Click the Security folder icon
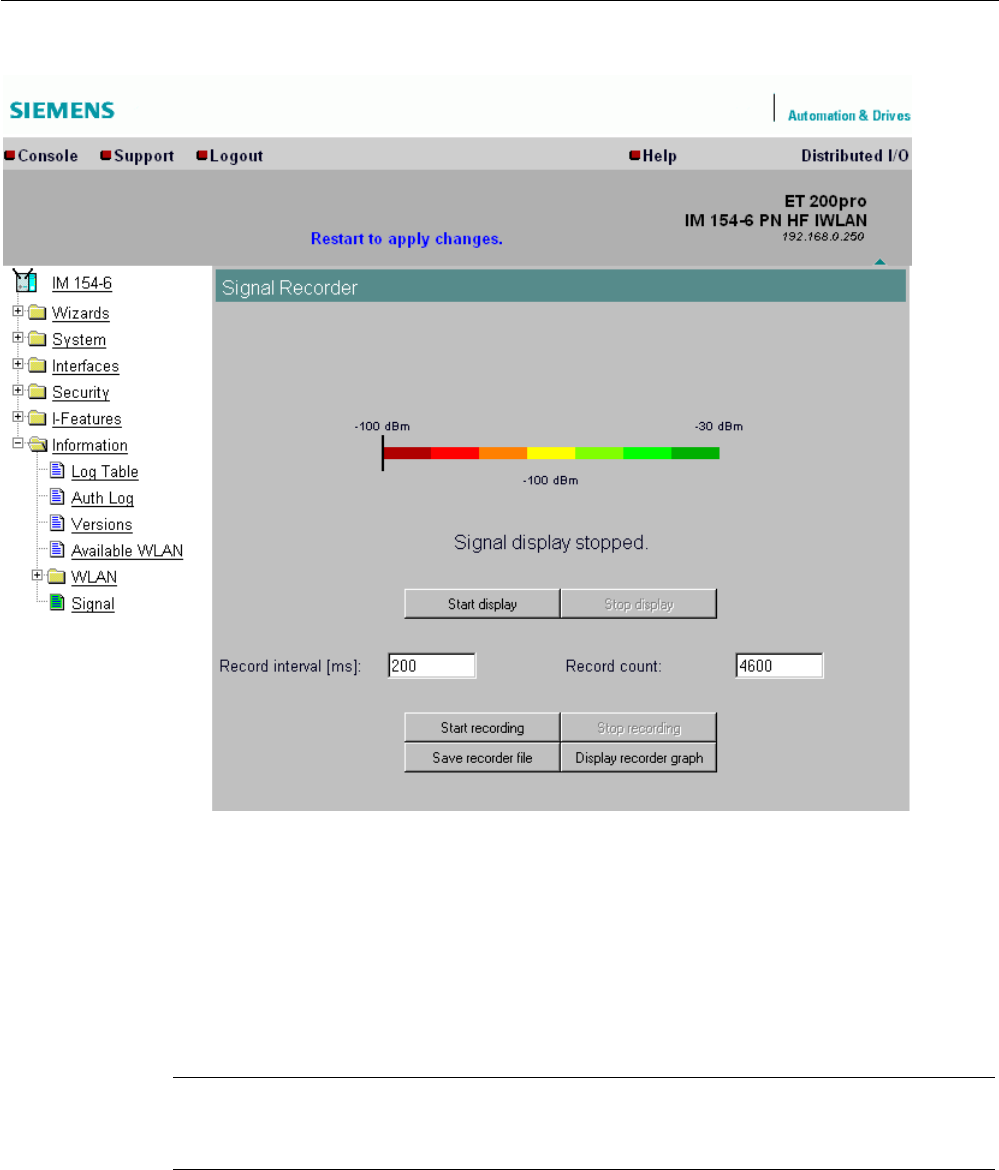Viewport: 999px width, 1170px height. 37,392
